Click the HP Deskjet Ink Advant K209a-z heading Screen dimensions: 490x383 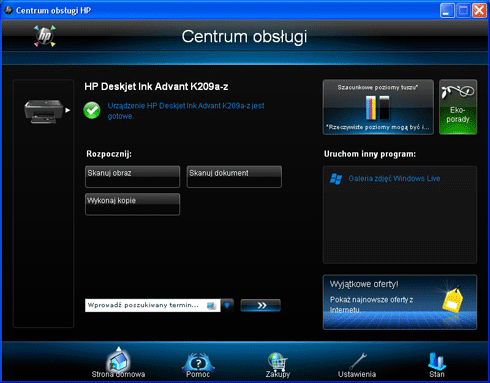156,87
